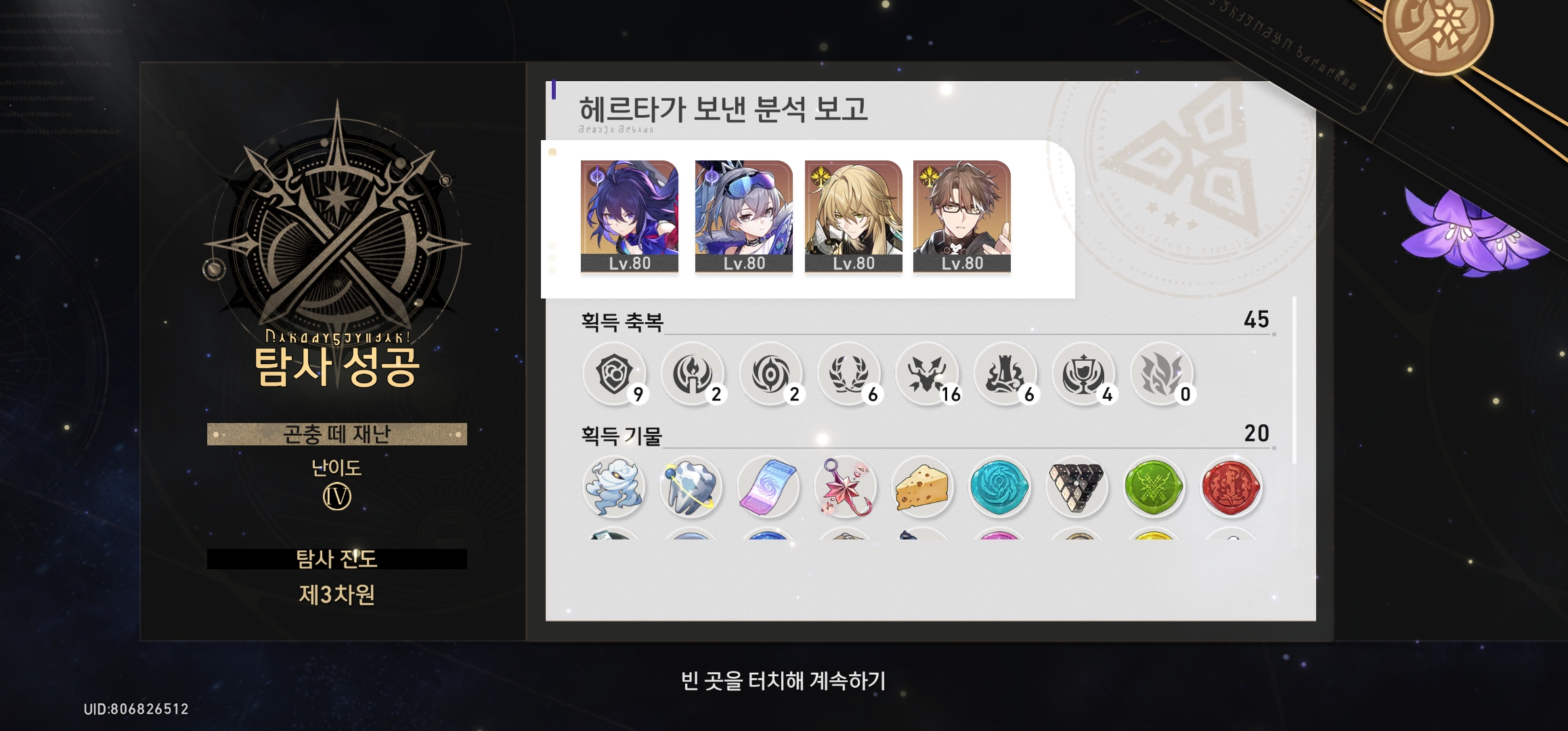The width and height of the screenshot is (1568, 731).
Task: Tap the Elation trophy blessing icon
Action: tap(1083, 374)
